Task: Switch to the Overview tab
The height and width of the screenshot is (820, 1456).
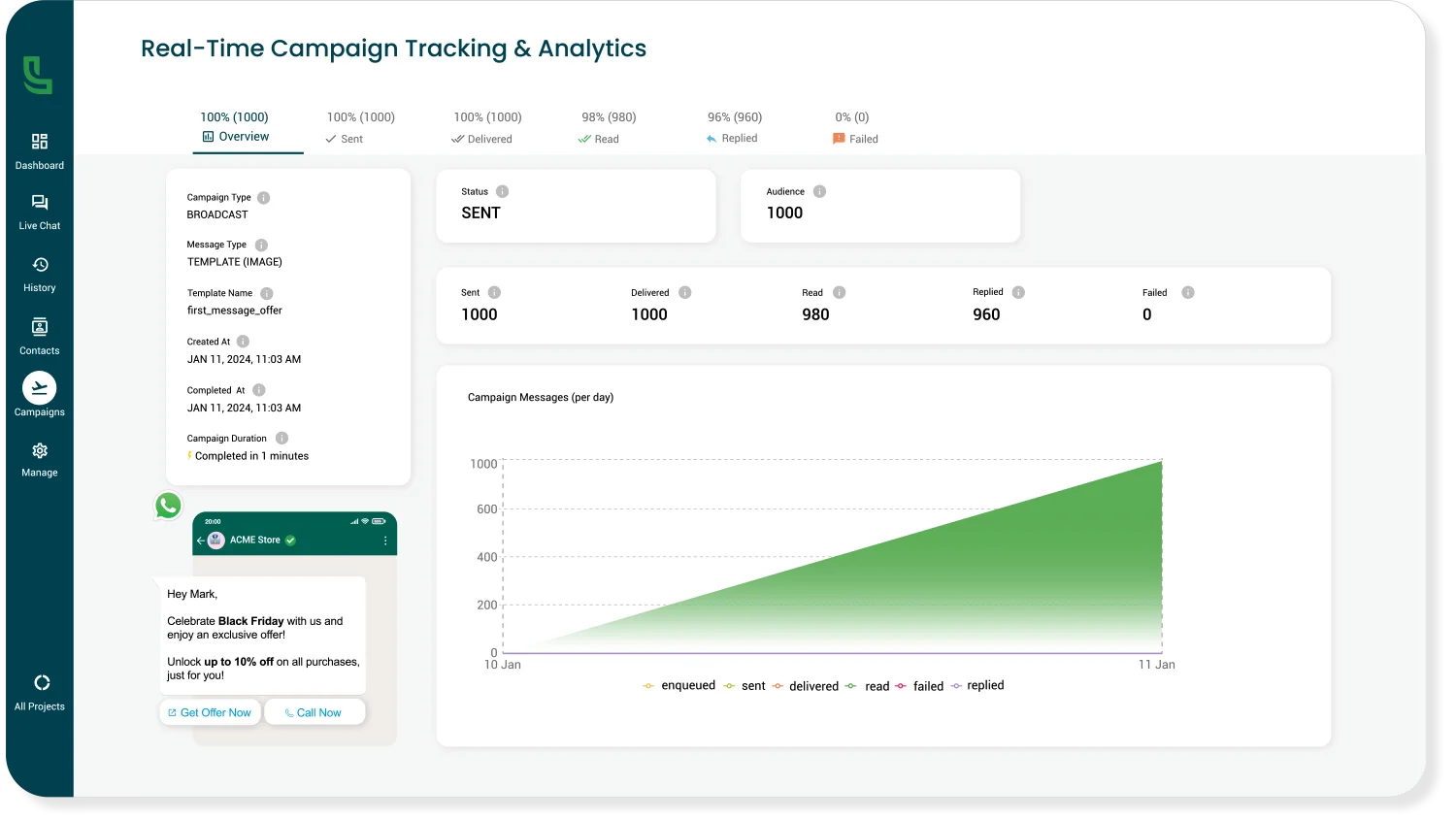Action: pyautogui.click(x=236, y=128)
